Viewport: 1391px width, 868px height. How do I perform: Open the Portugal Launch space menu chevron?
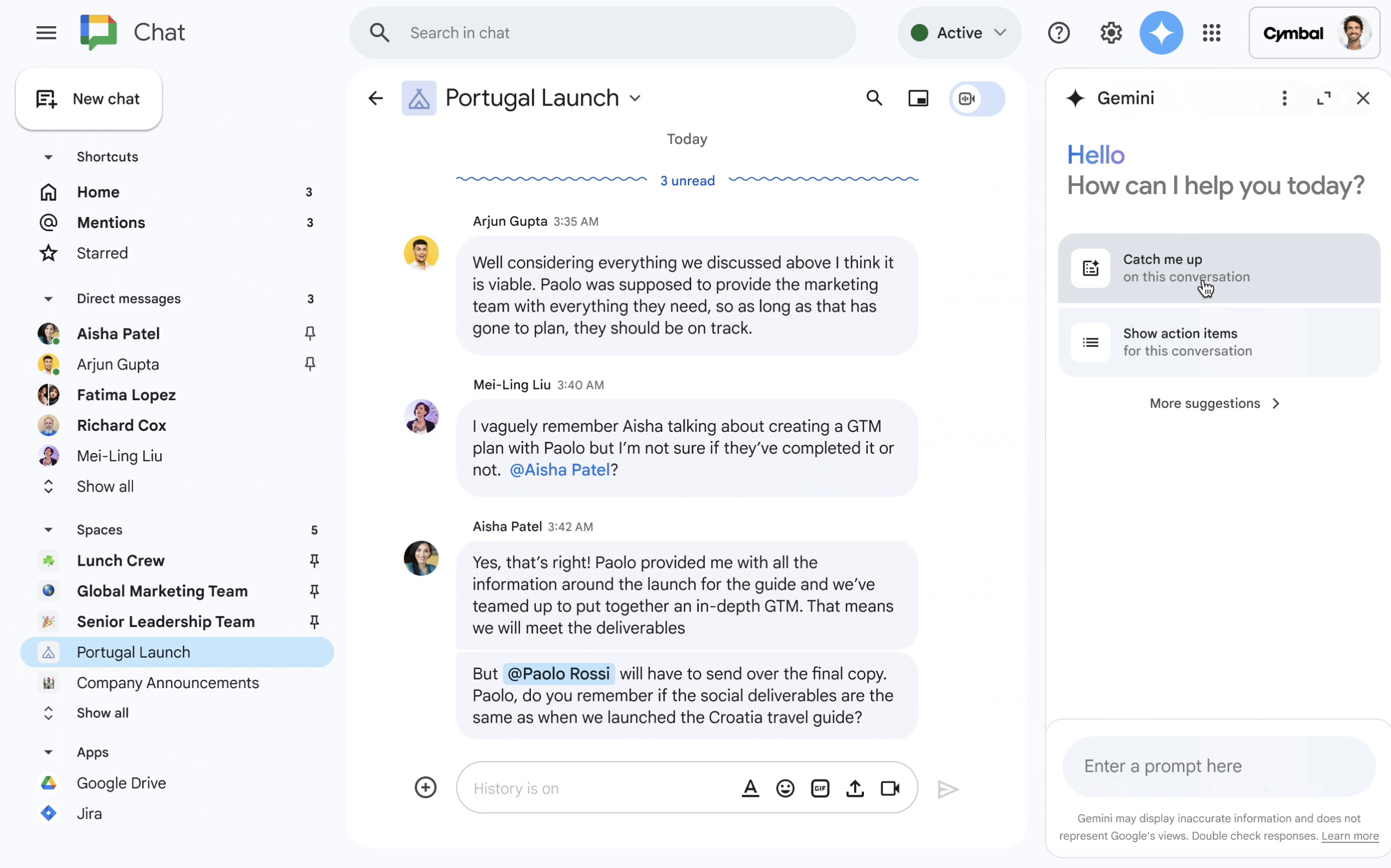(x=635, y=98)
